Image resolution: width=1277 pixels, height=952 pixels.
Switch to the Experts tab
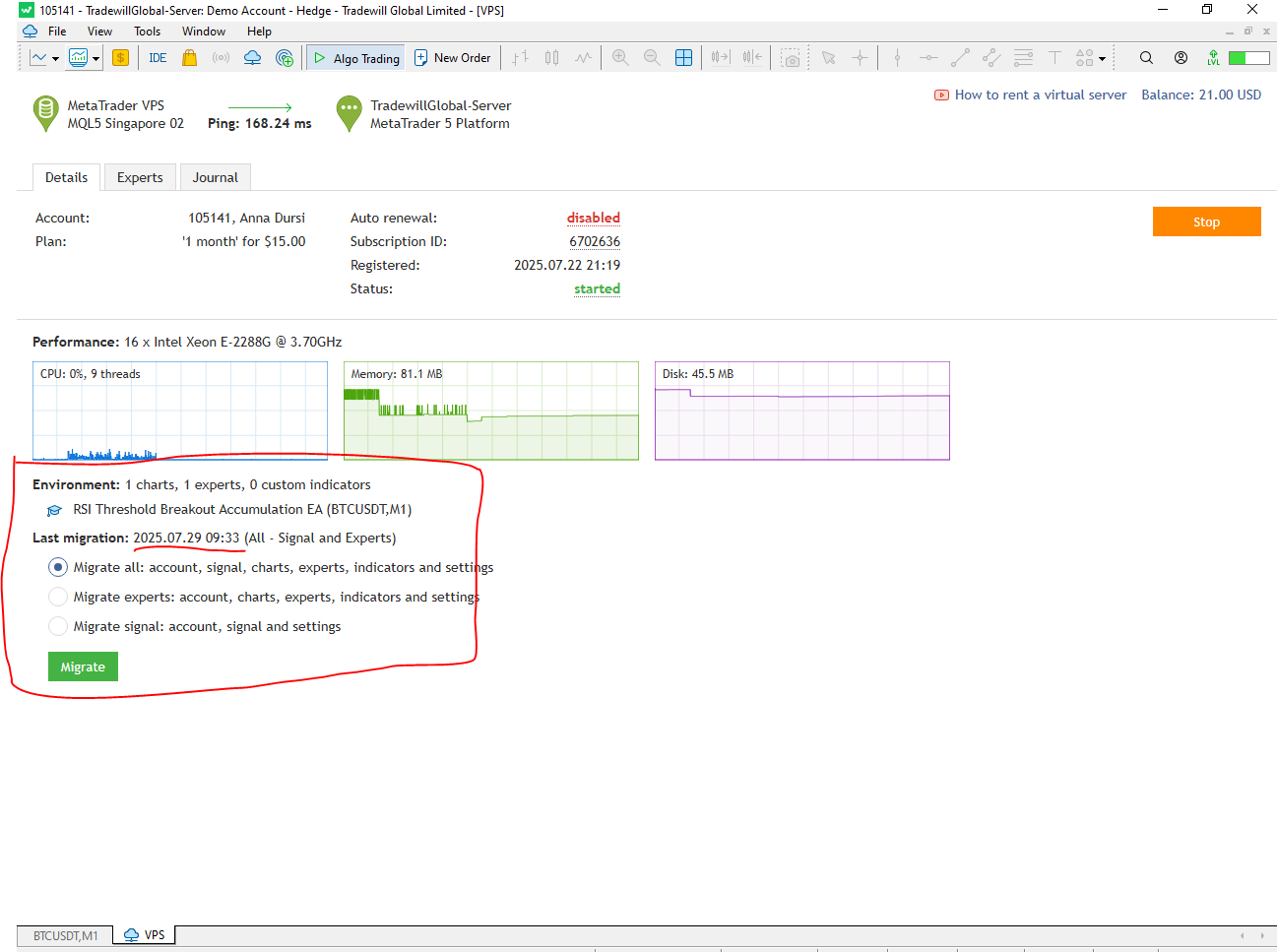[x=140, y=177]
